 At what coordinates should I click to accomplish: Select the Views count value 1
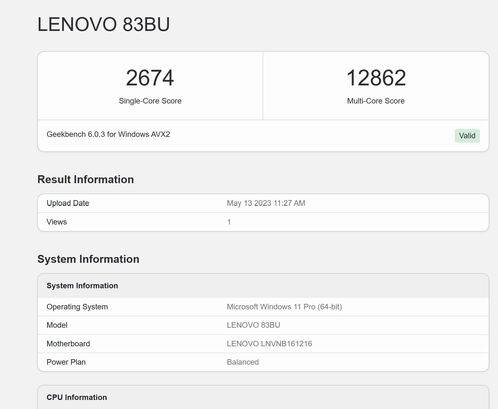[x=229, y=222]
